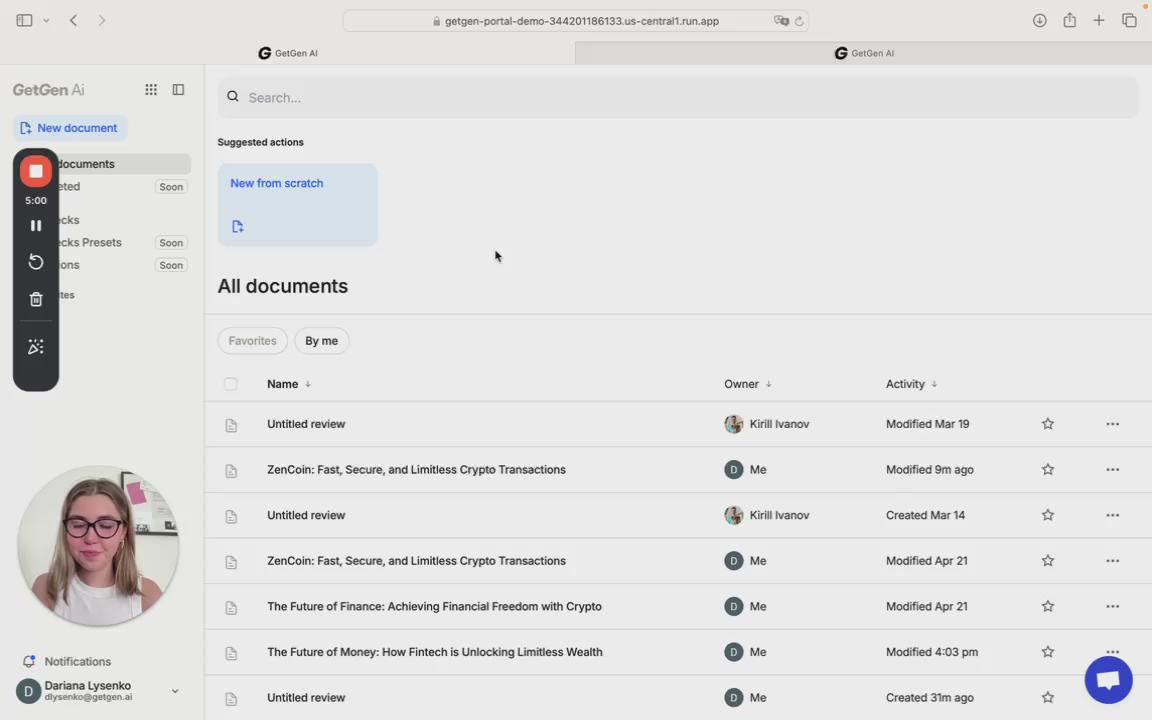1152x720 pixels.
Task: Open the apps grid icon in sidebar
Action: point(151,90)
